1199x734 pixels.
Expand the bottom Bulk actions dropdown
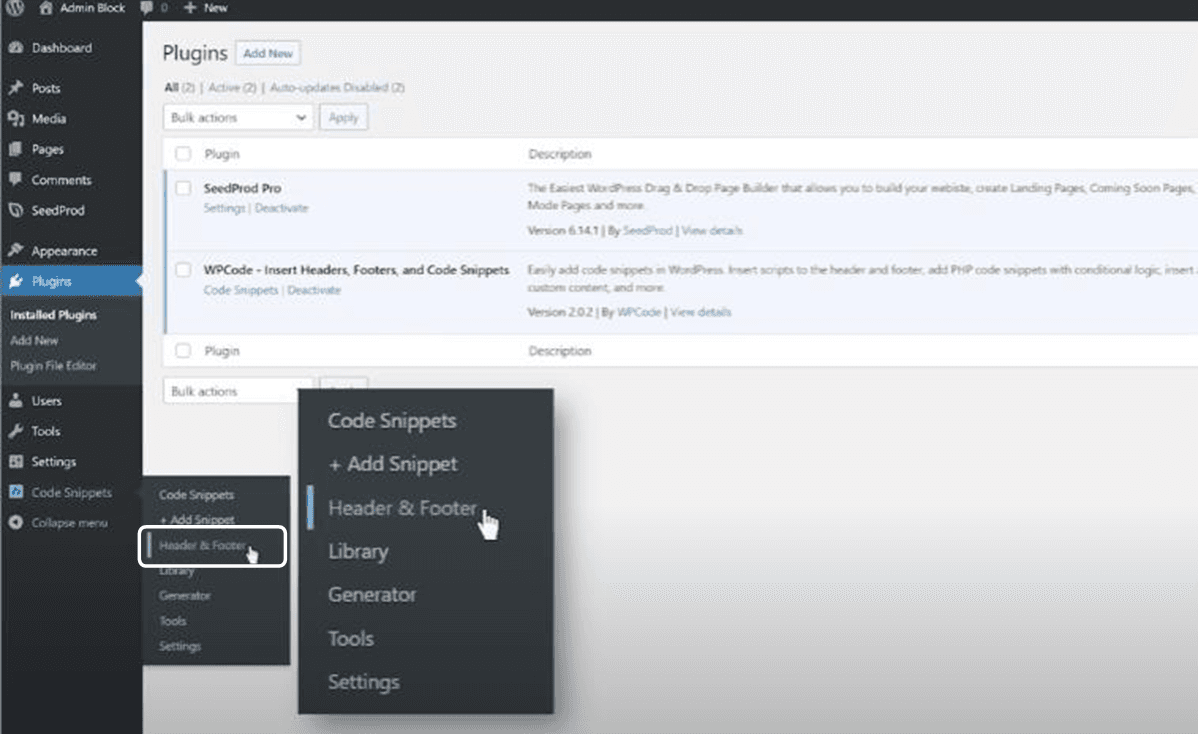[238, 392]
